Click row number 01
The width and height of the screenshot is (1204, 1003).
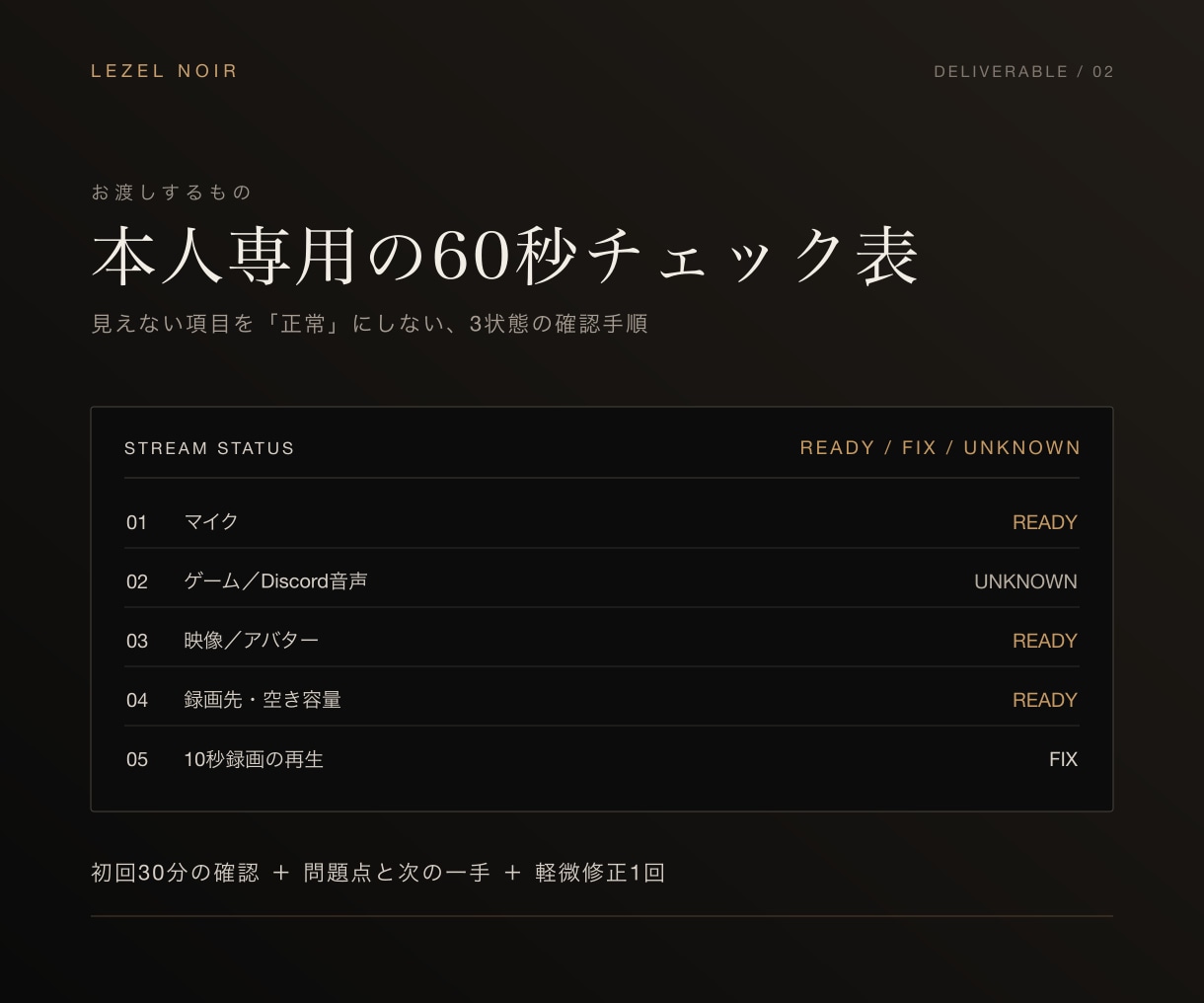136,522
